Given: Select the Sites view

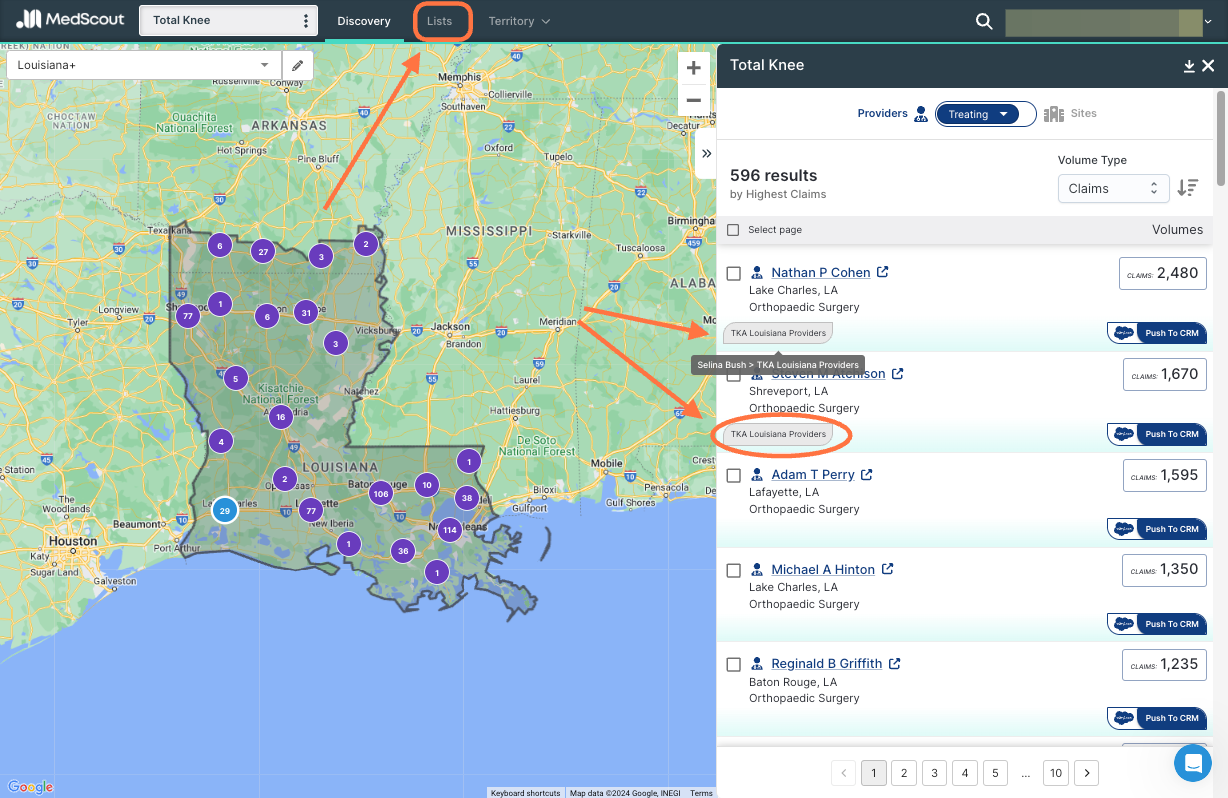Looking at the screenshot, I should [x=1071, y=114].
